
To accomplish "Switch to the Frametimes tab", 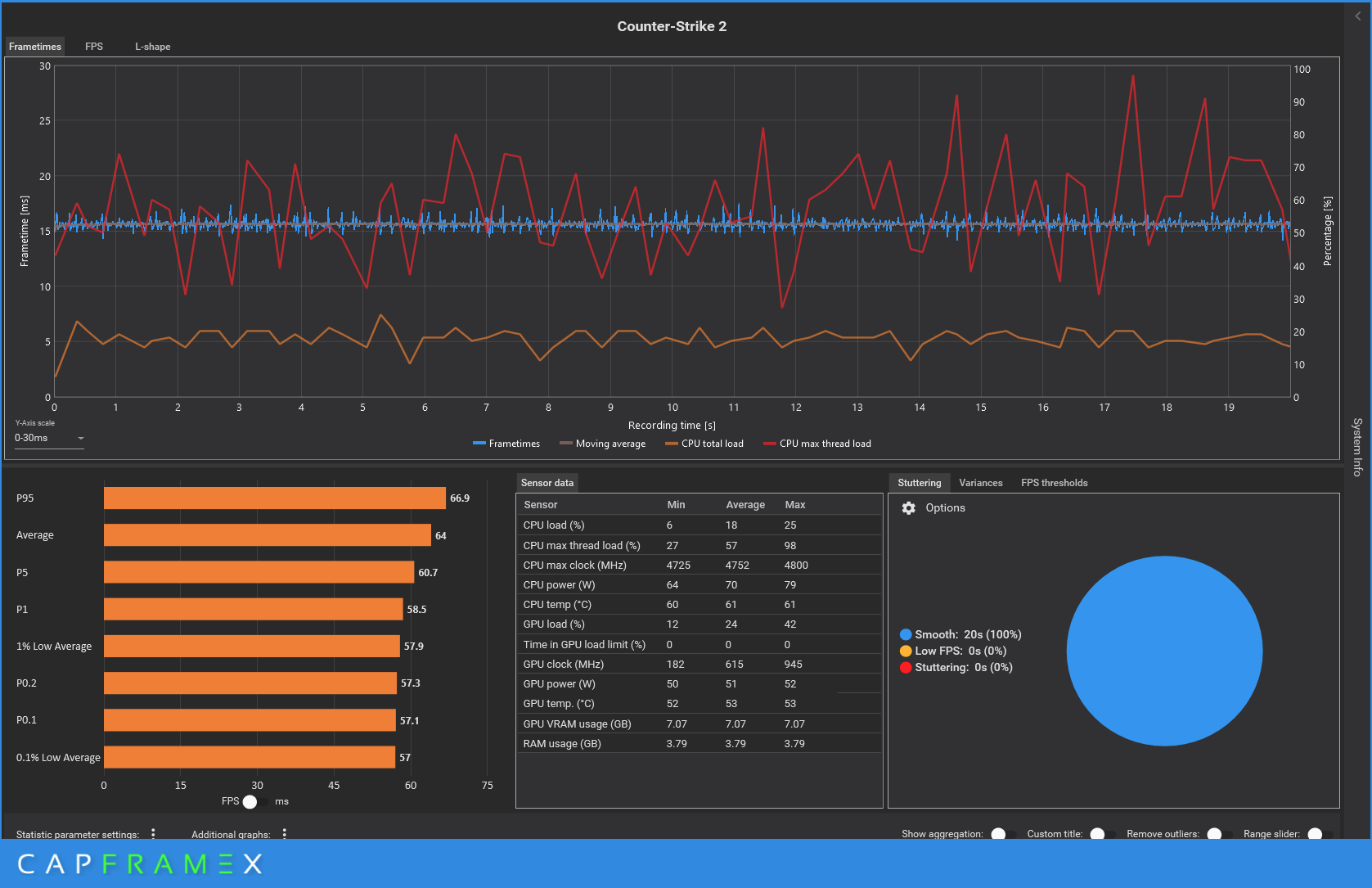I will click(35, 47).
